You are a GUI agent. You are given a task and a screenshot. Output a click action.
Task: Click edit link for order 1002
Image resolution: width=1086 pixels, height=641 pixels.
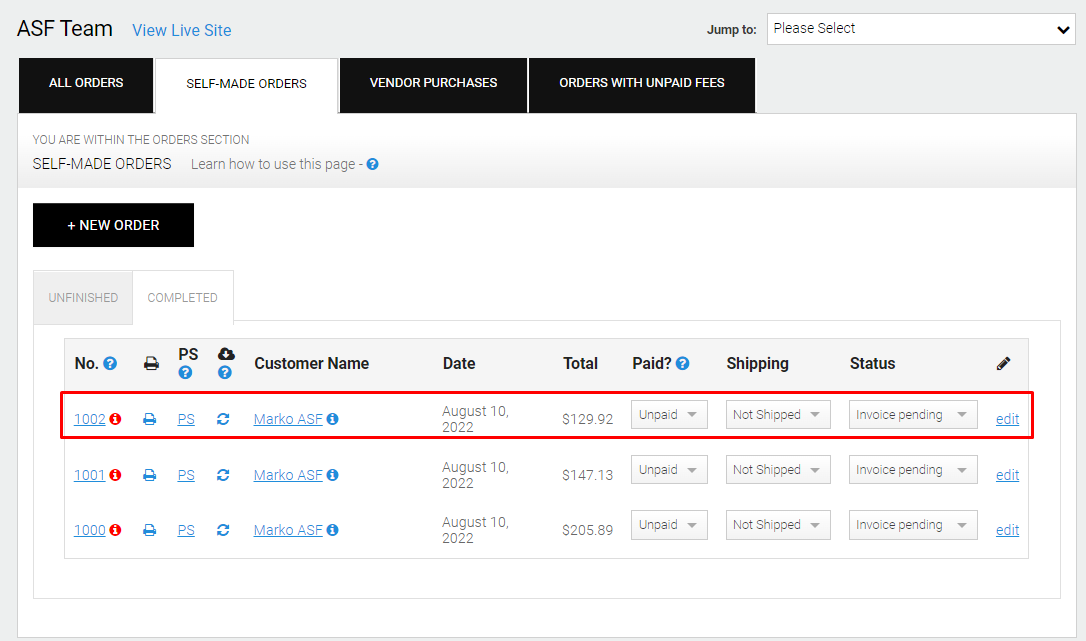[x=1007, y=419]
